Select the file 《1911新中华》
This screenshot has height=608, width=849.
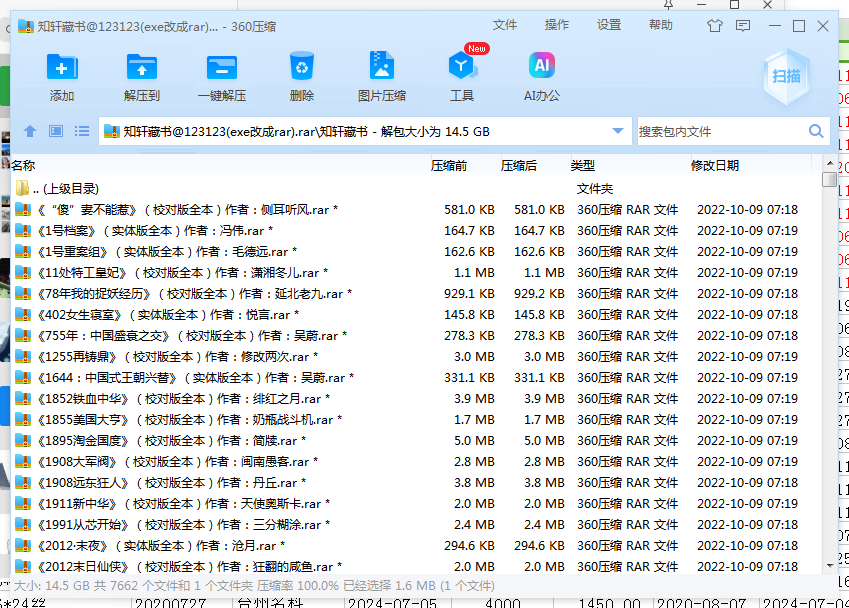pyautogui.click(x=416, y=504)
